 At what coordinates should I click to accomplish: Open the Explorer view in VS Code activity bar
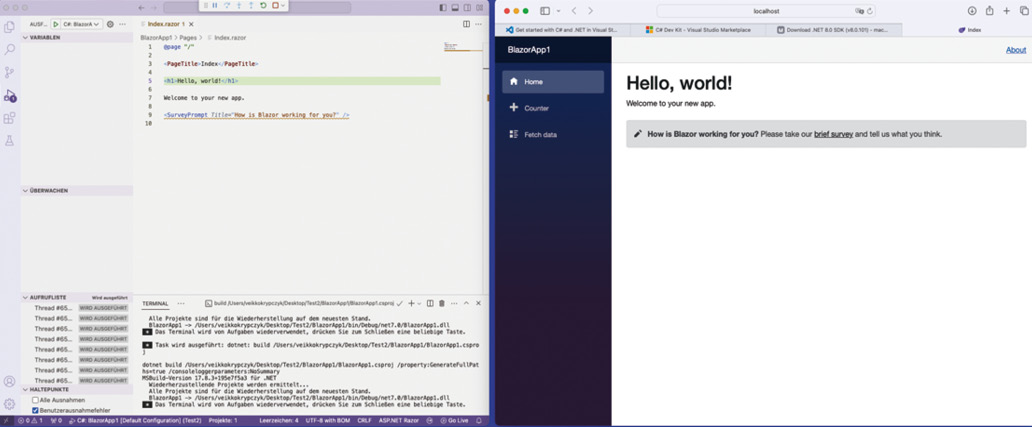9,27
